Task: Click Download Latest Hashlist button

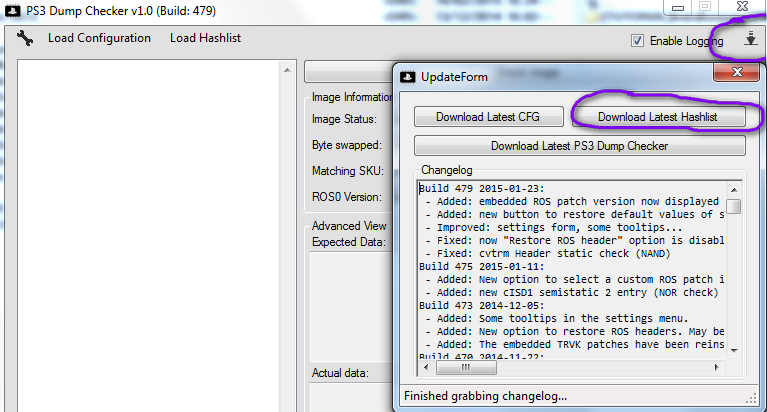Action: [658, 117]
